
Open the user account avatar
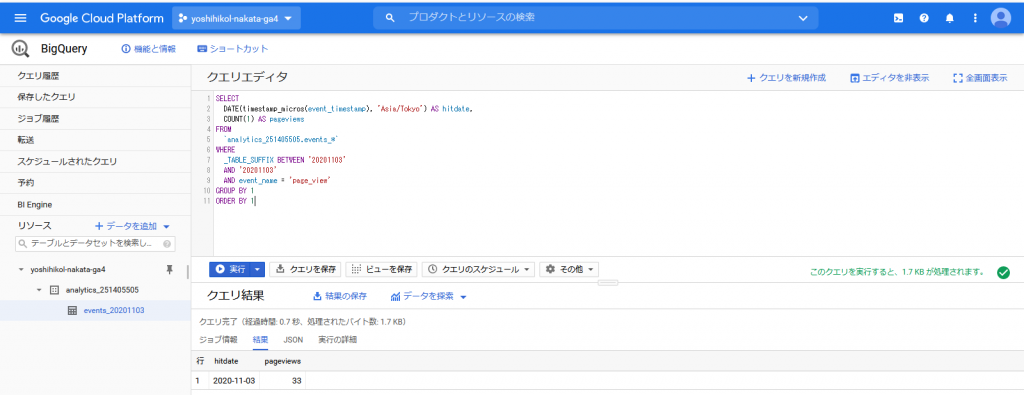click(1000, 18)
